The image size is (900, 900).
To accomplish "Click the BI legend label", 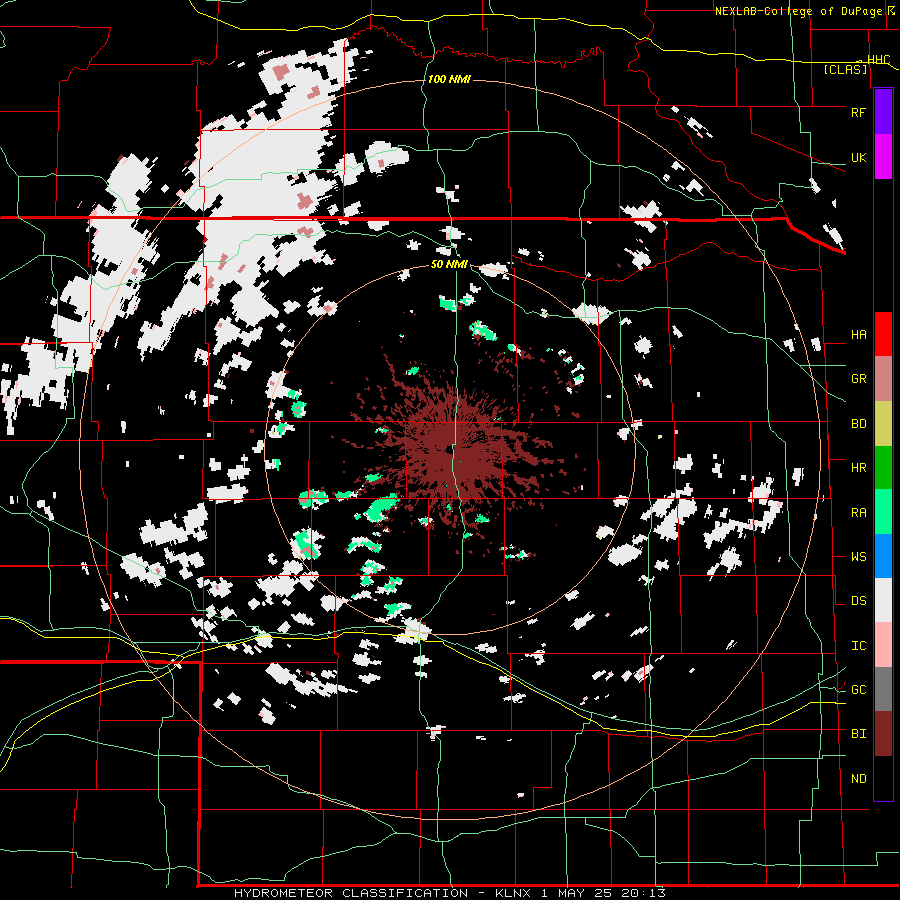I will point(858,734).
